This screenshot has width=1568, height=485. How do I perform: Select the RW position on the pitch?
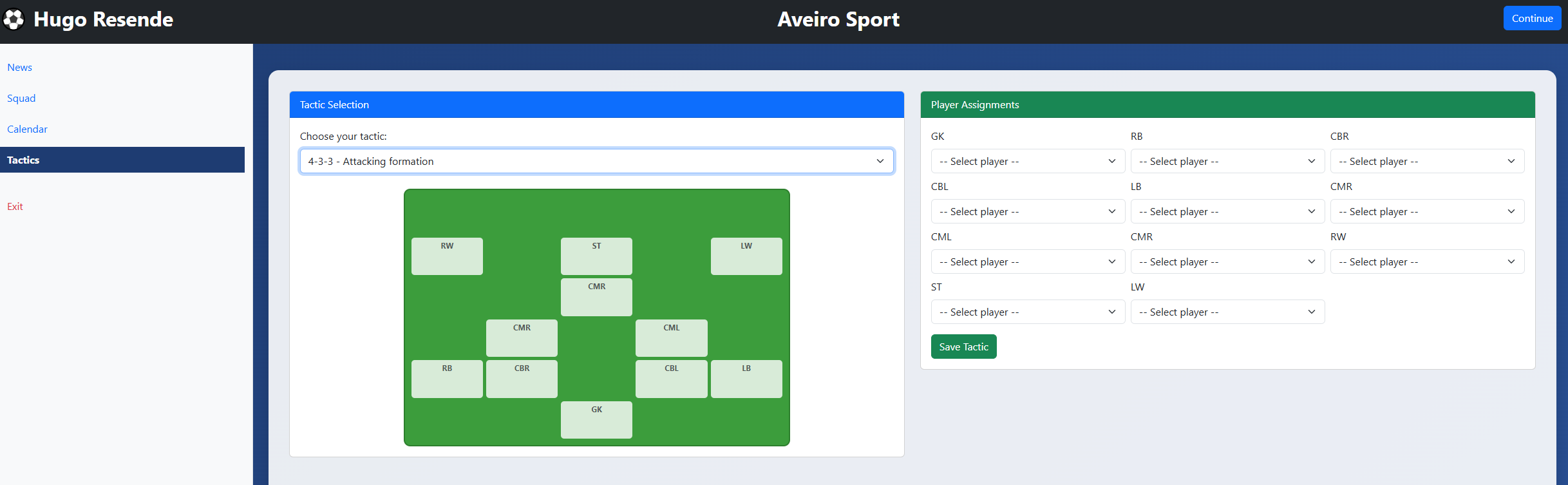coord(447,256)
